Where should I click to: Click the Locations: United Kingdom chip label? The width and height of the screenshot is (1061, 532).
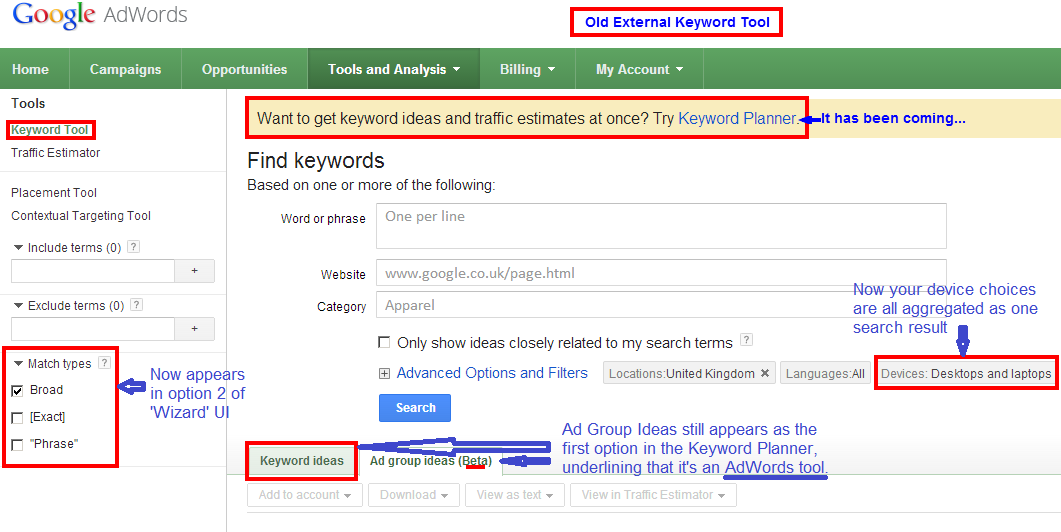click(x=681, y=373)
